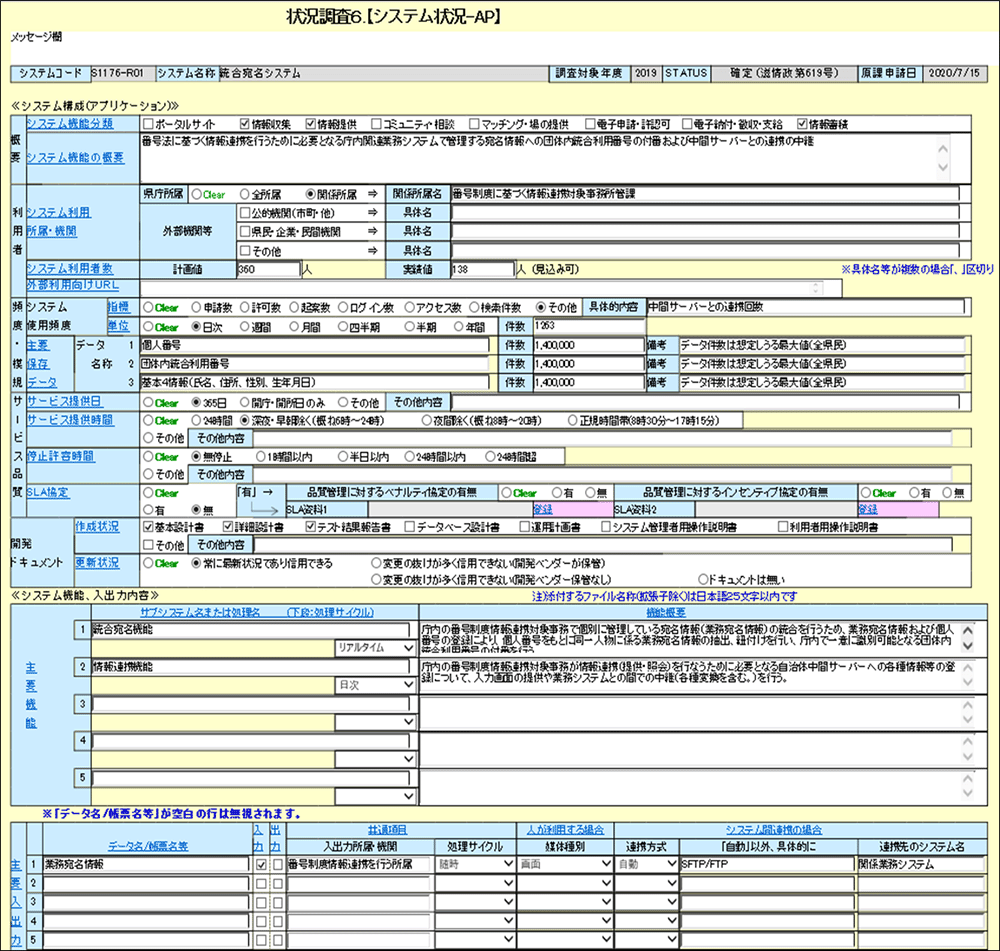Check the 県民・企業・民間機関 checkbox
This screenshot has width=1000, height=951.
pyautogui.click(x=245, y=232)
